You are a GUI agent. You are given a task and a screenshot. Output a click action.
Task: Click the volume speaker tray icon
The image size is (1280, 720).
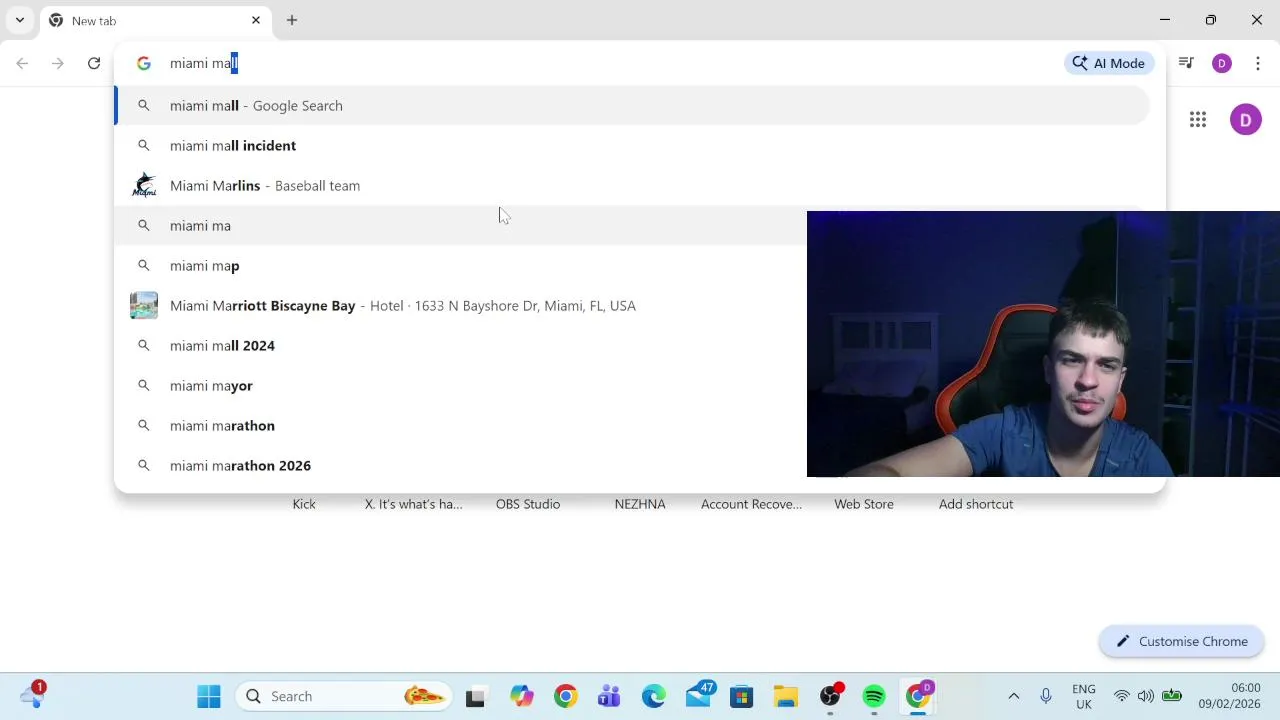point(1146,696)
